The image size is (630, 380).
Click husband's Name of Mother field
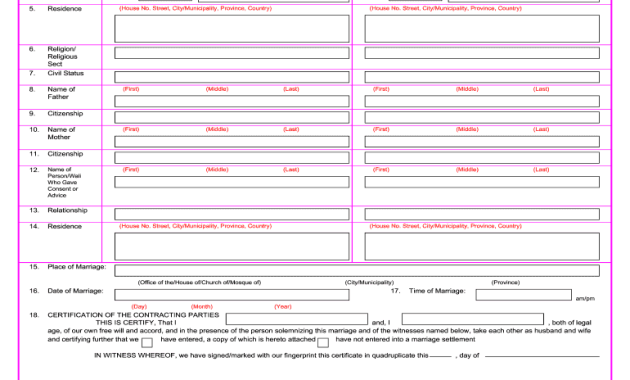232,141
